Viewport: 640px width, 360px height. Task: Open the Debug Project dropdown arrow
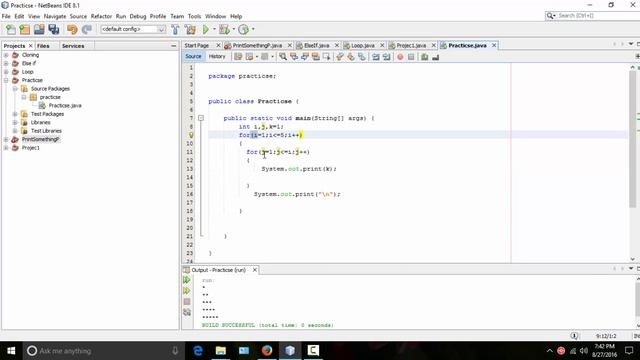coord(233,29)
